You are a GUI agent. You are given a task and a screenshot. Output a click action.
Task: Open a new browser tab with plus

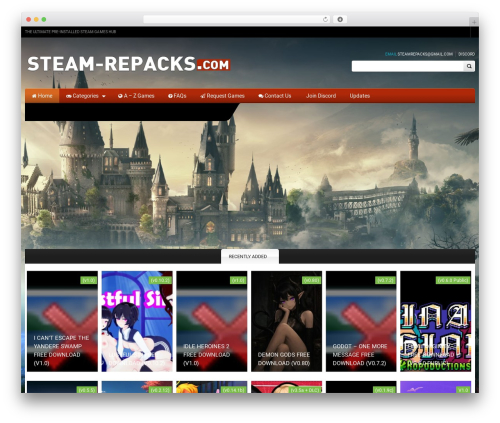tap(474, 22)
